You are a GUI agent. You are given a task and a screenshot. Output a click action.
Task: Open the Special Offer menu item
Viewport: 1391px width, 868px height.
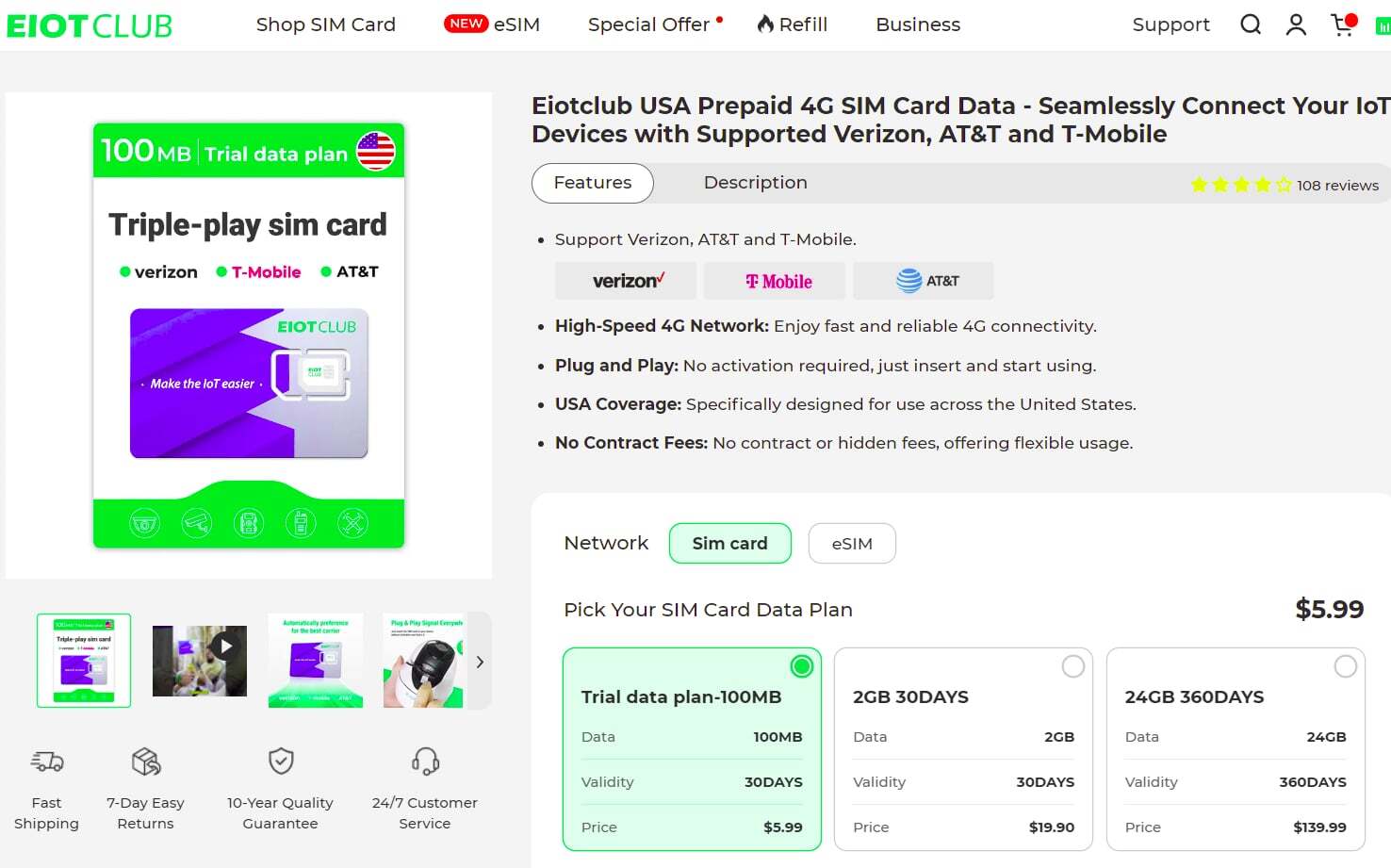coord(648,25)
